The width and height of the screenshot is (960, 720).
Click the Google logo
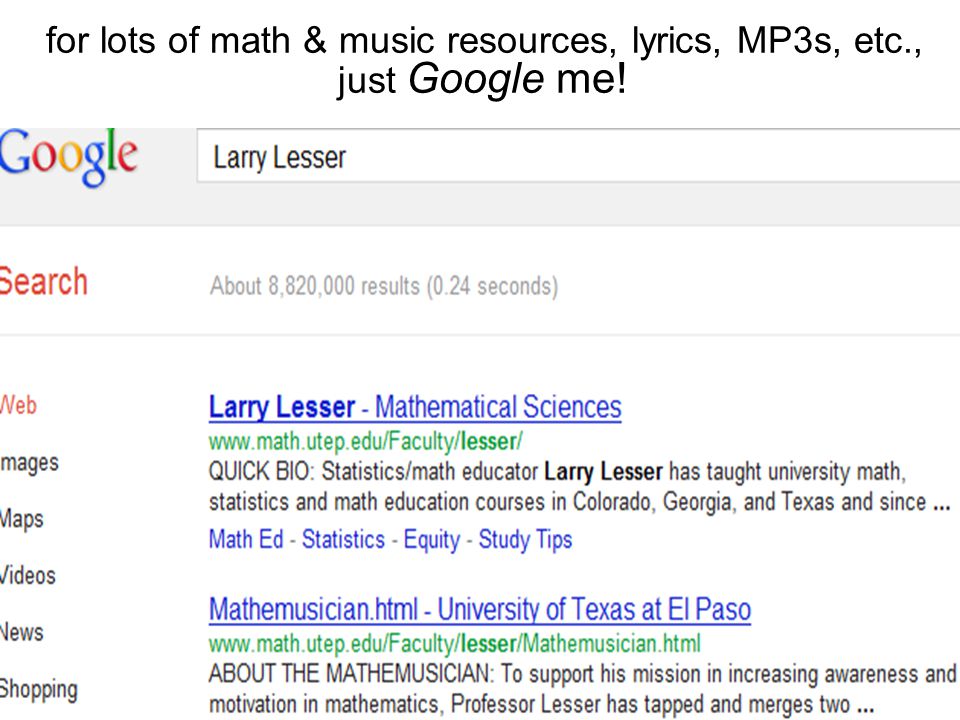[68, 157]
